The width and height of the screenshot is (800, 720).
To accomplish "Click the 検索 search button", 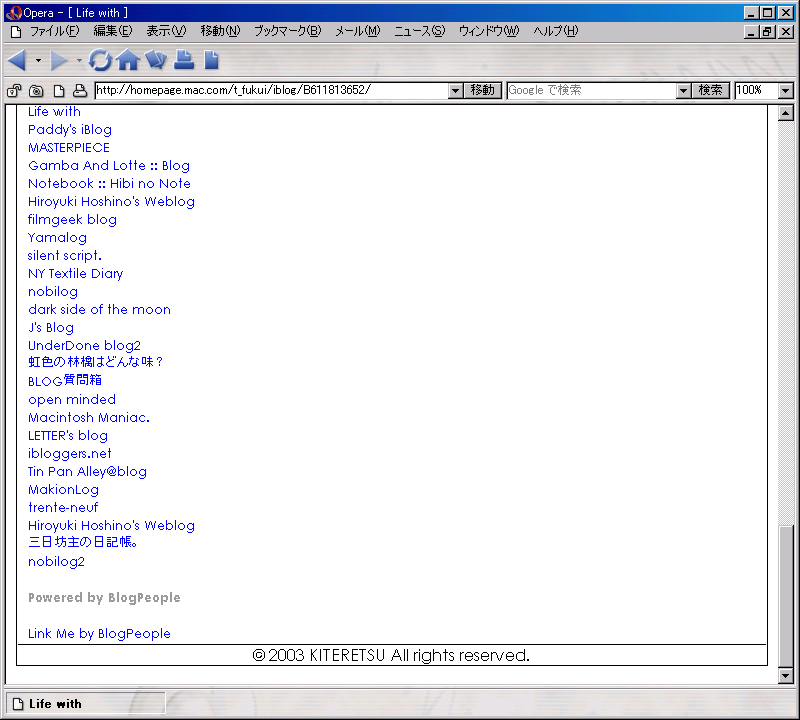I will pyautogui.click(x=710, y=91).
